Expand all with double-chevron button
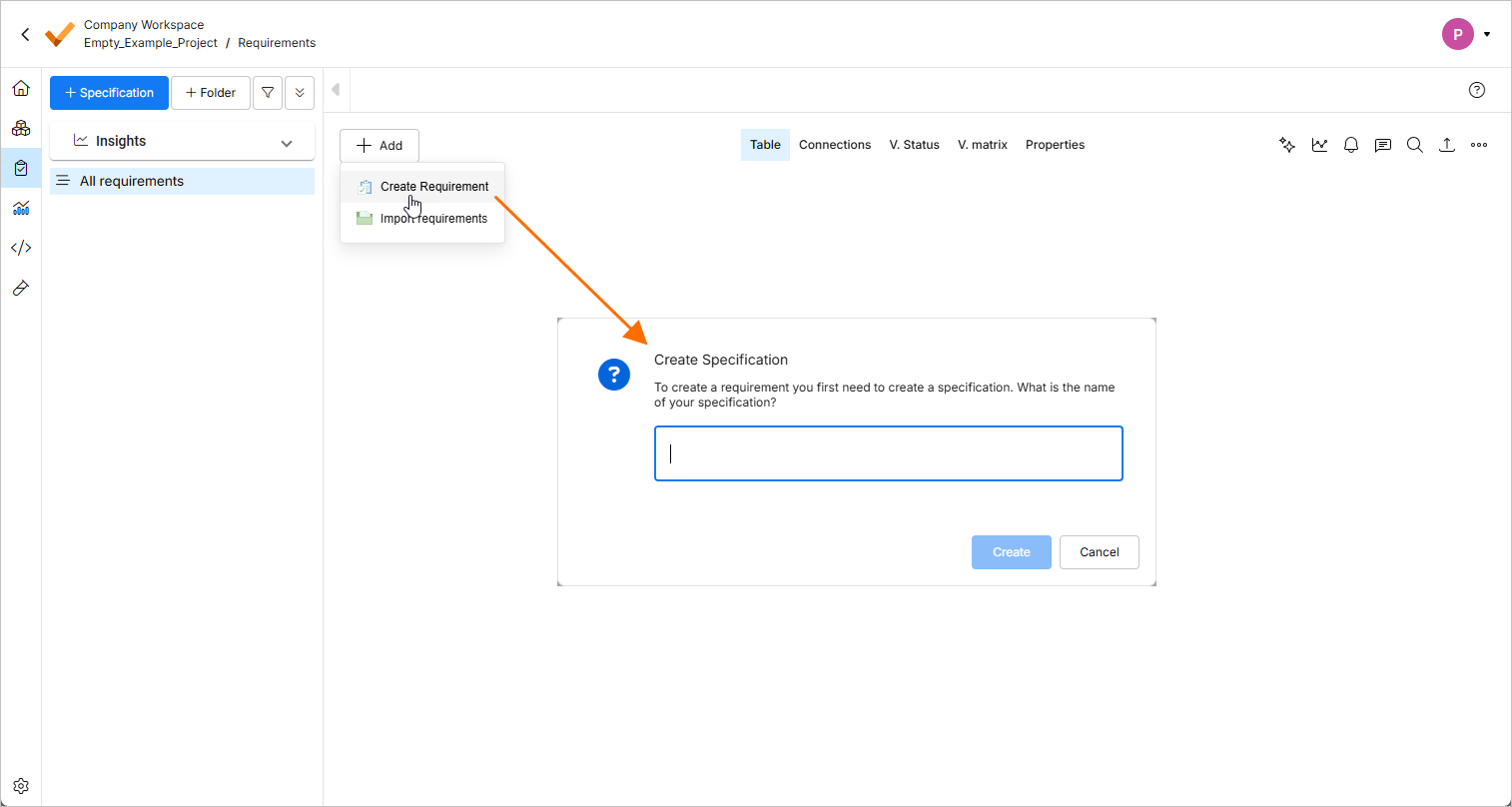 point(300,93)
